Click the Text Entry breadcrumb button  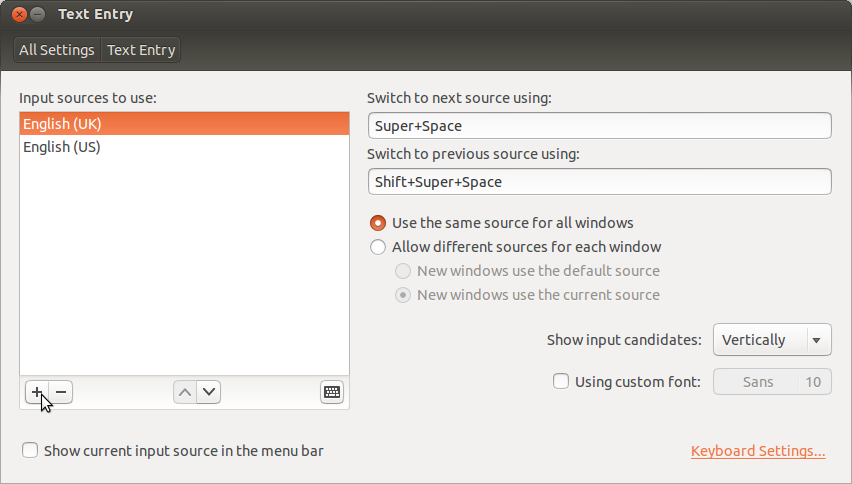(x=141, y=50)
